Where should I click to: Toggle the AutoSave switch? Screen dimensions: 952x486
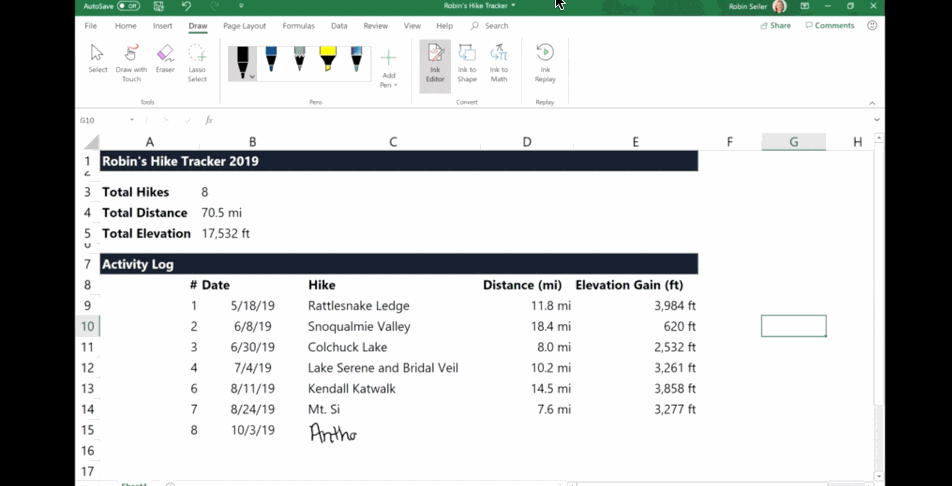pyautogui.click(x=128, y=6)
